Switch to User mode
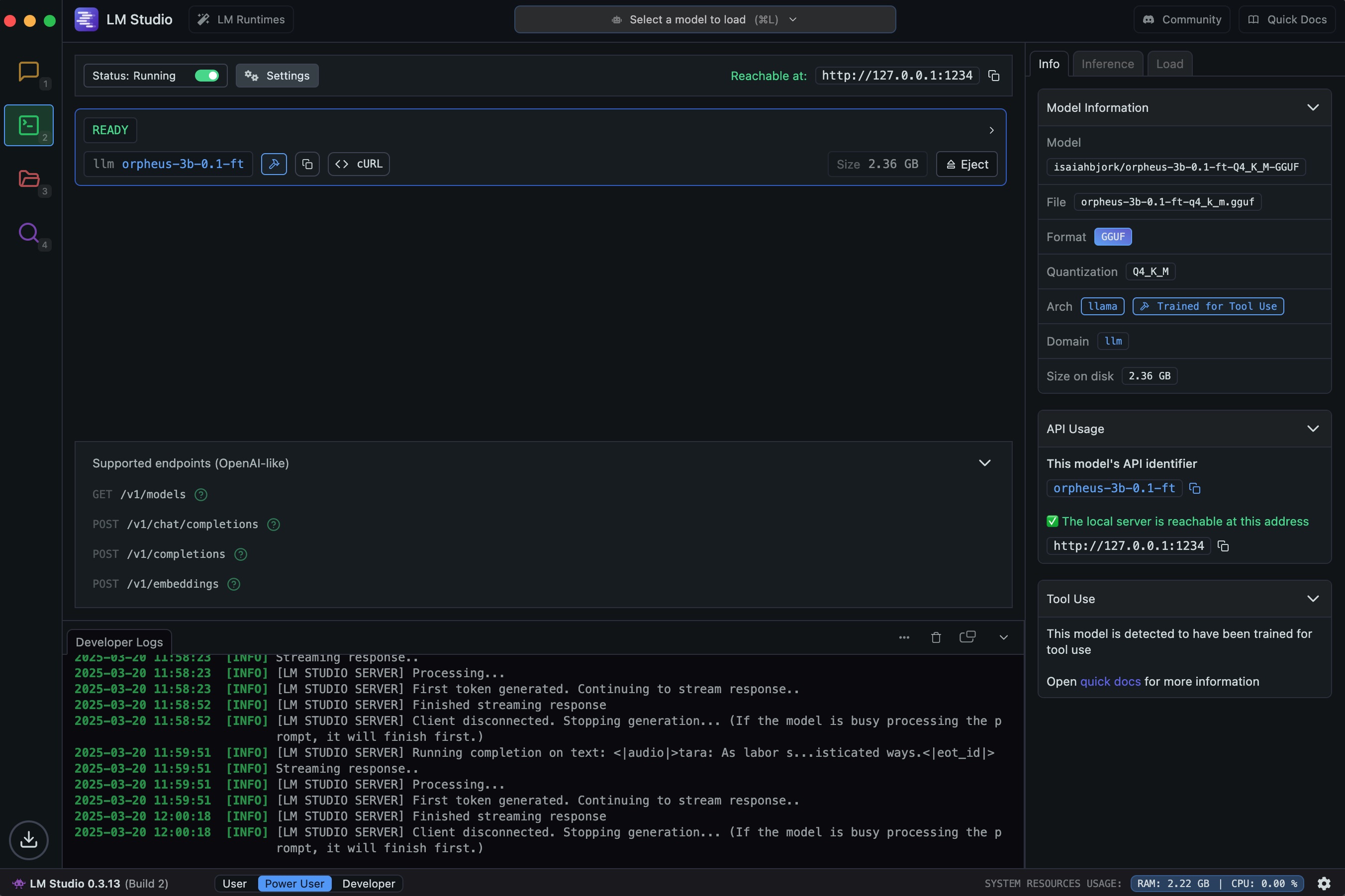Image resolution: width=1345 pixels, height=896 pixels. 234,884
